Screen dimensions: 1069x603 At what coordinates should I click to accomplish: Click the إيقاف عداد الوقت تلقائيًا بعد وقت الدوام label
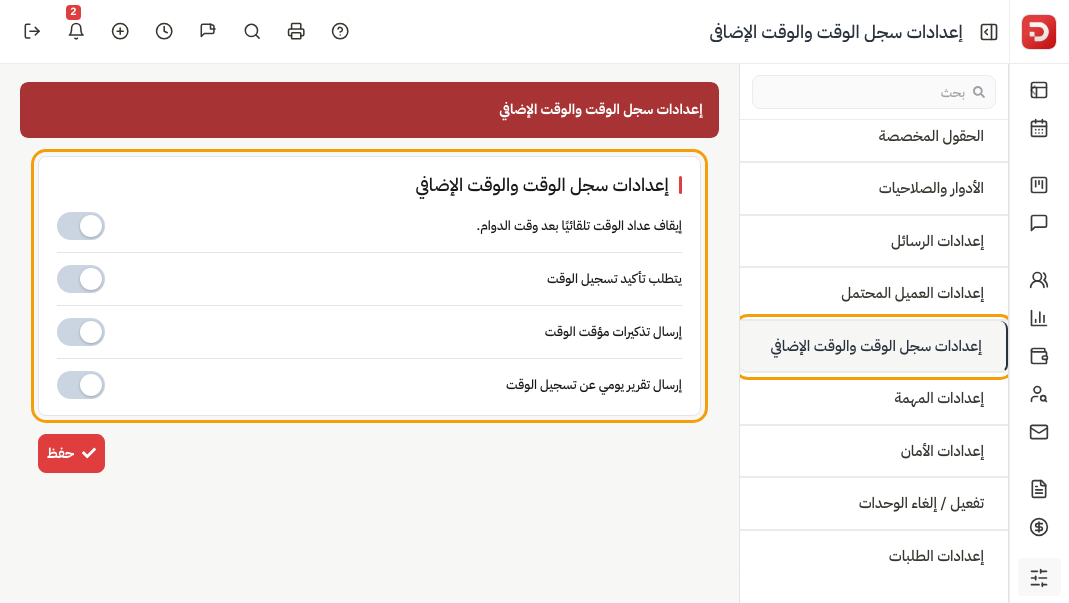[x=579, y=226]
